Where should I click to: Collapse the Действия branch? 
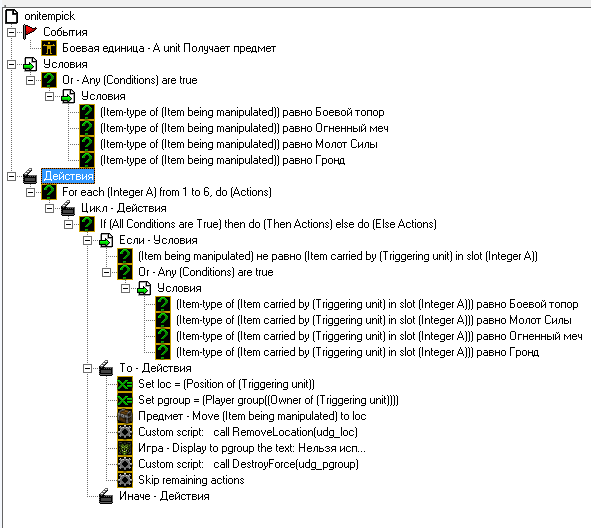11,176
